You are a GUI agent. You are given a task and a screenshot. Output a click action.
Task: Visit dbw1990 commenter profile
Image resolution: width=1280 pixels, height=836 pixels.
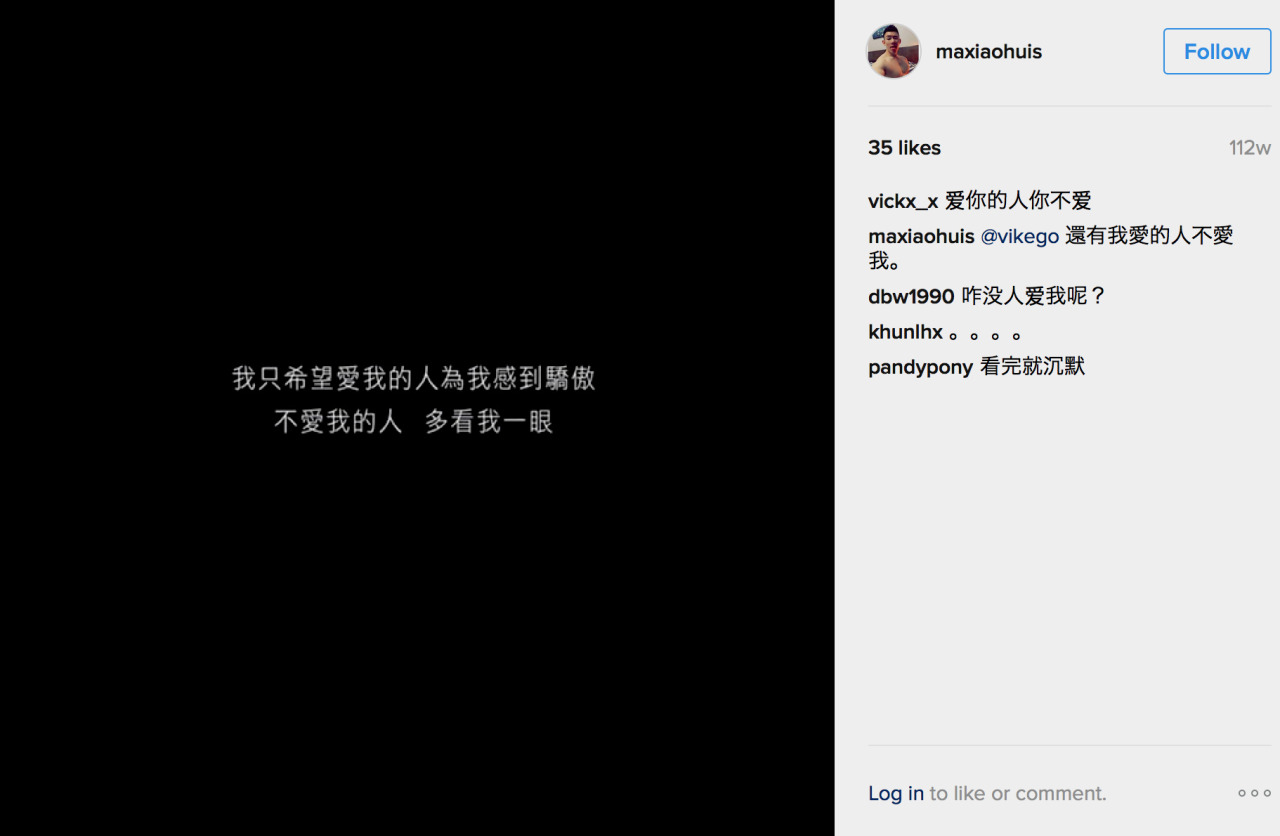click(x=911, y=296)
